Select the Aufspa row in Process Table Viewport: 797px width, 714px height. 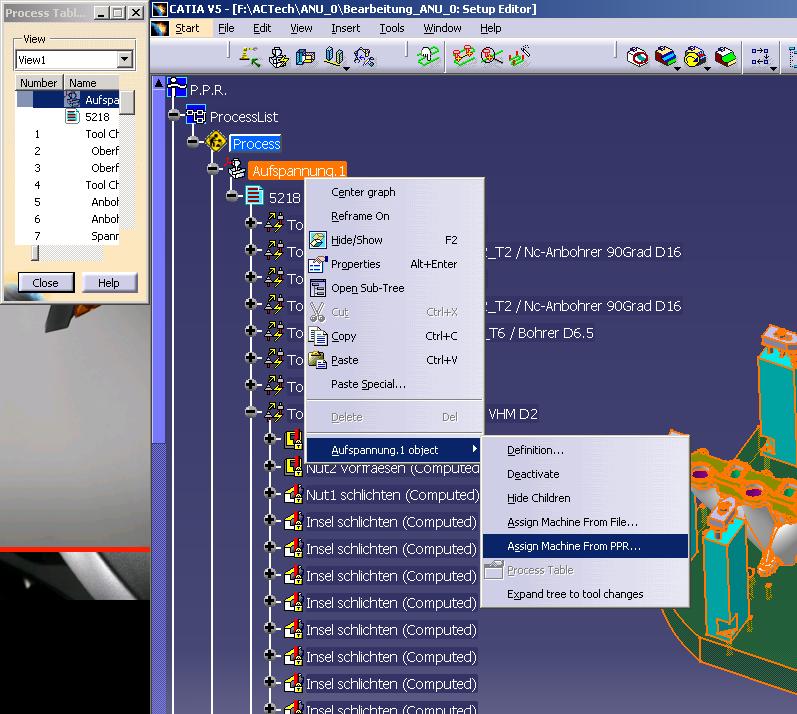67,100
